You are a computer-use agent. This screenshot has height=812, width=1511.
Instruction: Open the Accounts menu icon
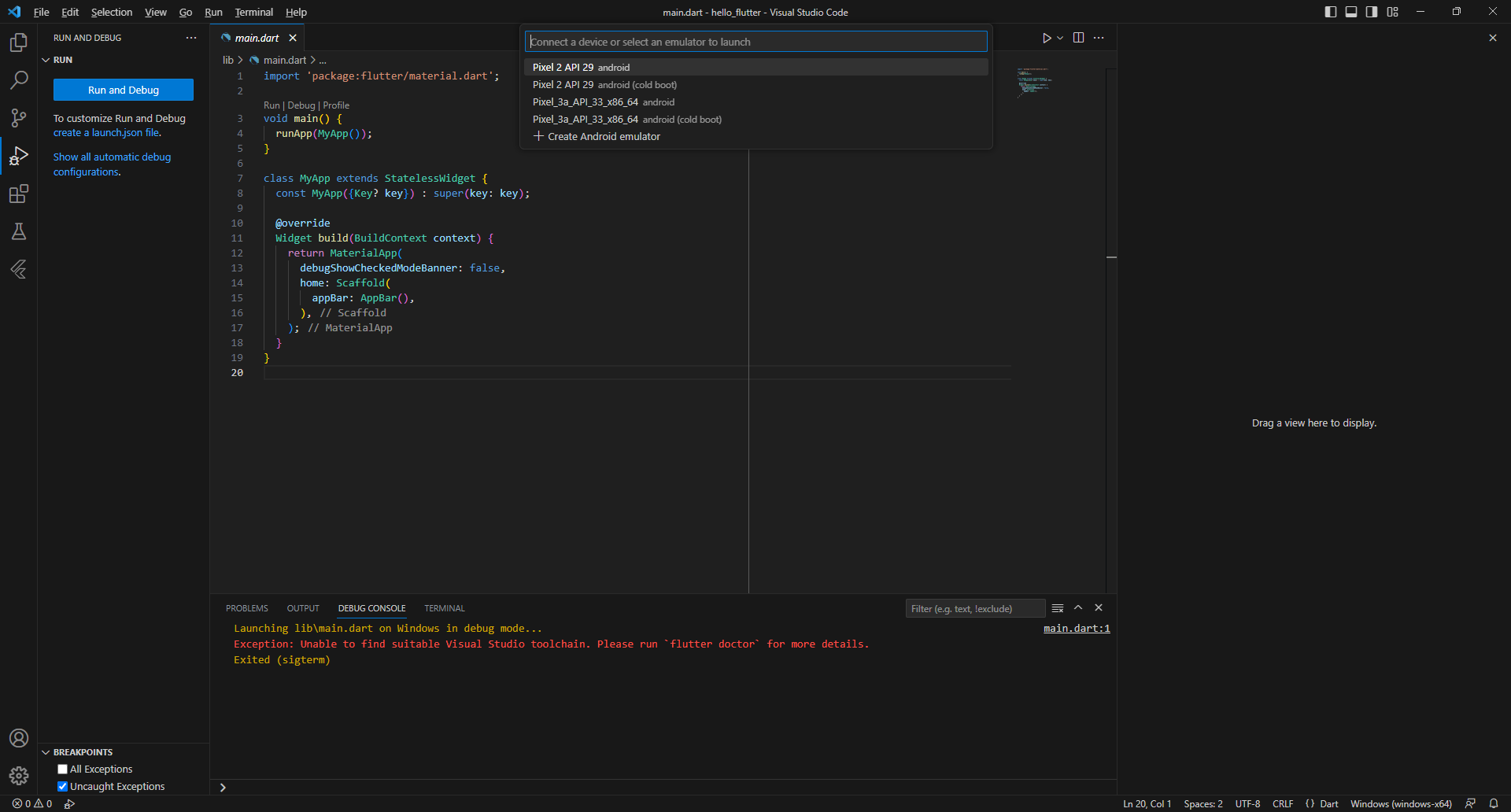pyautogui.click(x=19, y=738)
